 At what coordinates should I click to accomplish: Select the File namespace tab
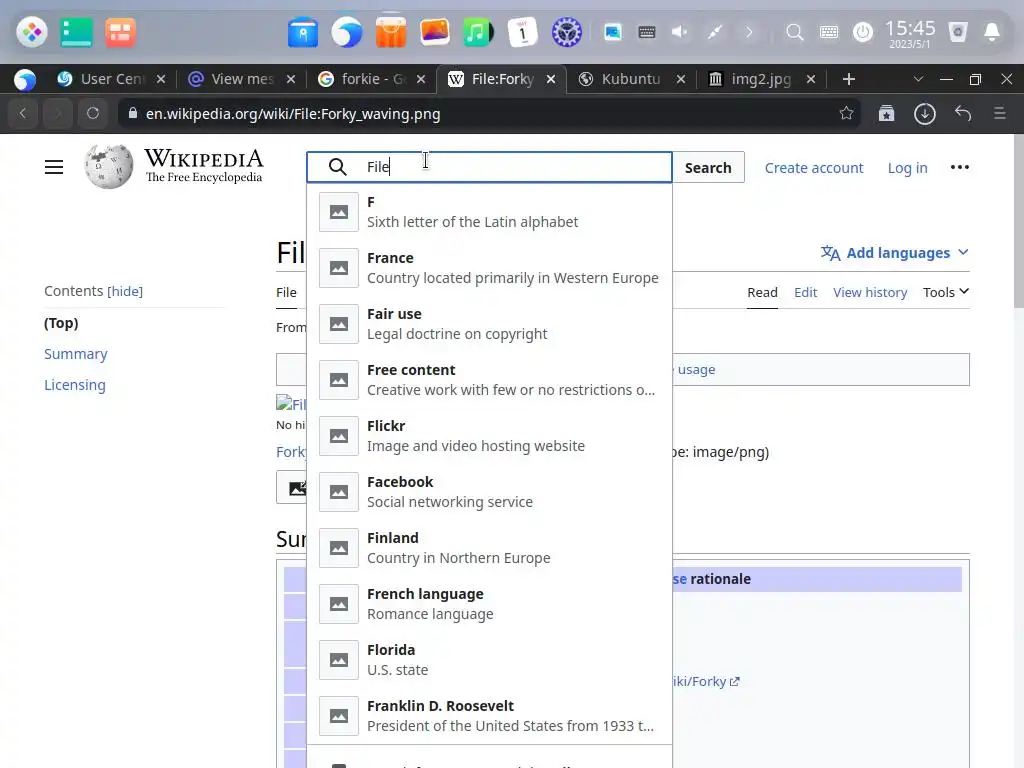[x=286, y=293]
